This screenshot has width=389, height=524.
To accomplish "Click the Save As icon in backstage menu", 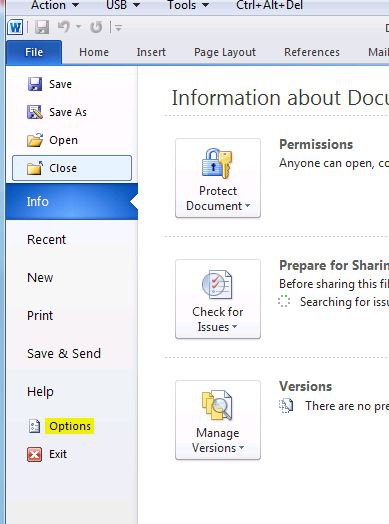I will [x=35, y=112].
